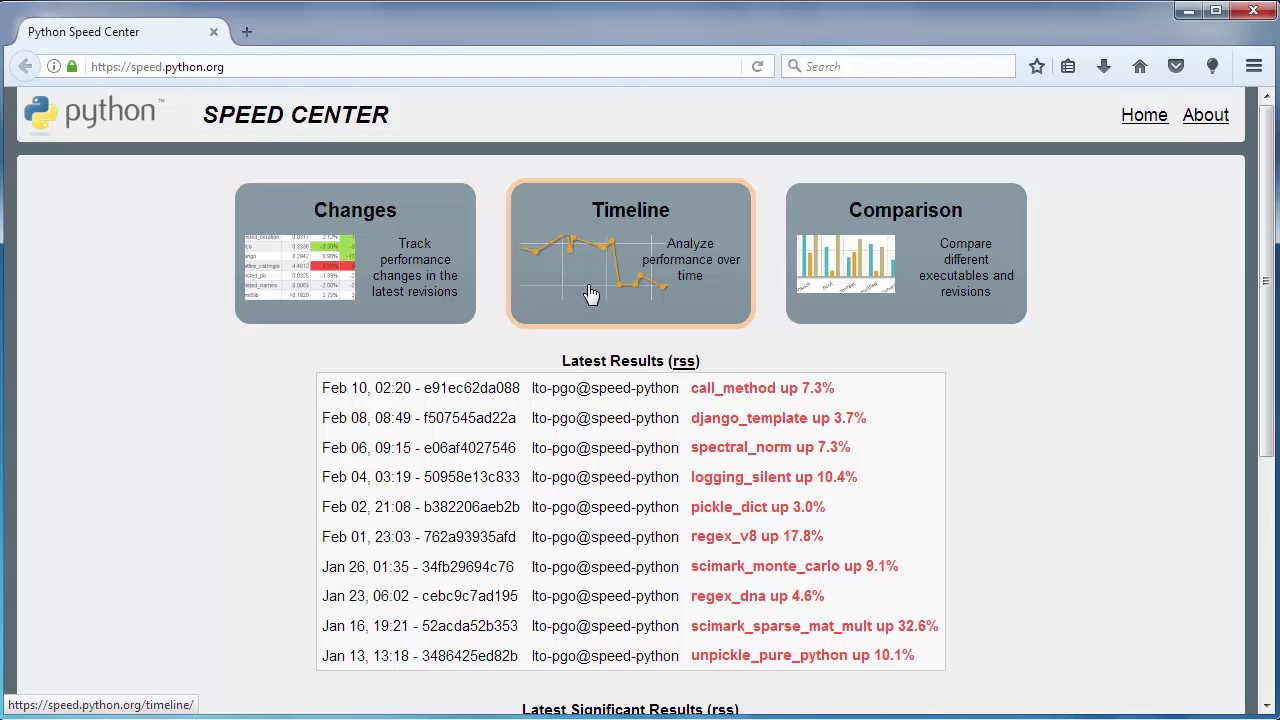1280x720 pixels.
Task: Open call_method up 7.3% result
Action: point(762,388)
